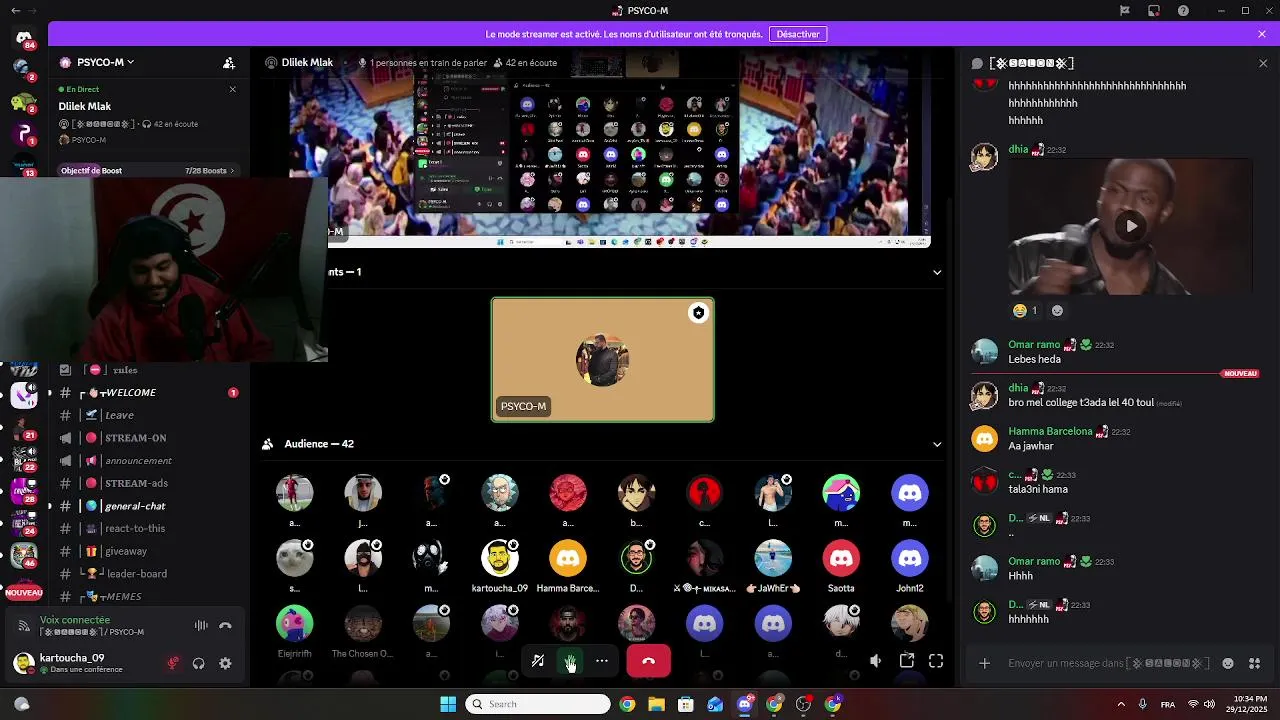The height and width of the screenshot is (720, 1280).
Task: Open voice connection details signal icon
Action: pos(24,626)
